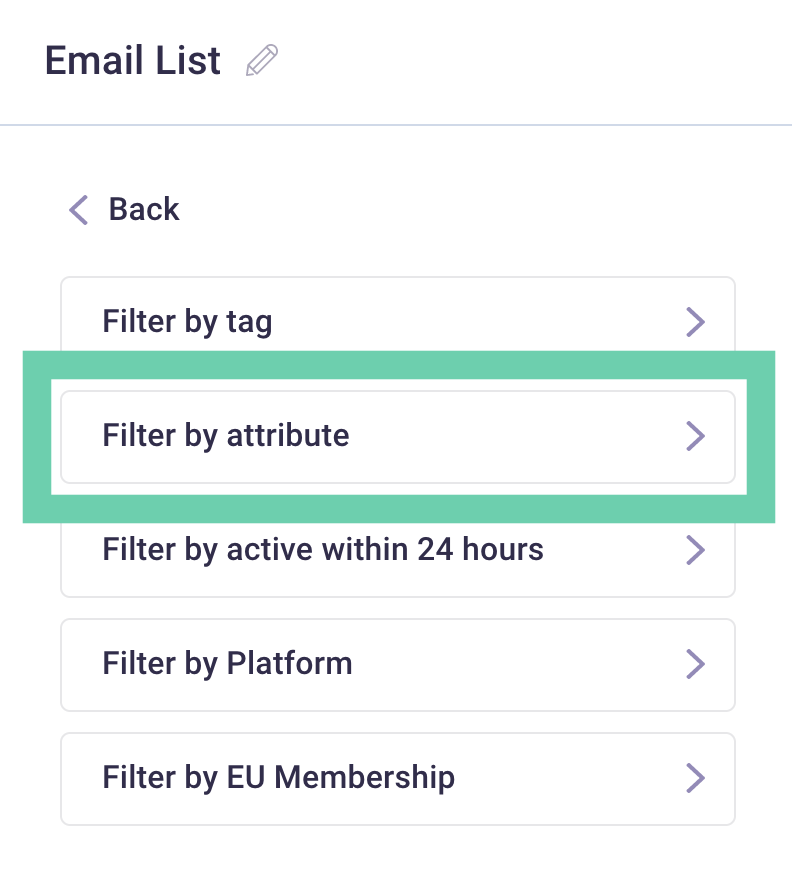Viewport: 792px width, 874px height.
Task: Choose Filter by active within 24 hours text
Action: click(323, 550)
